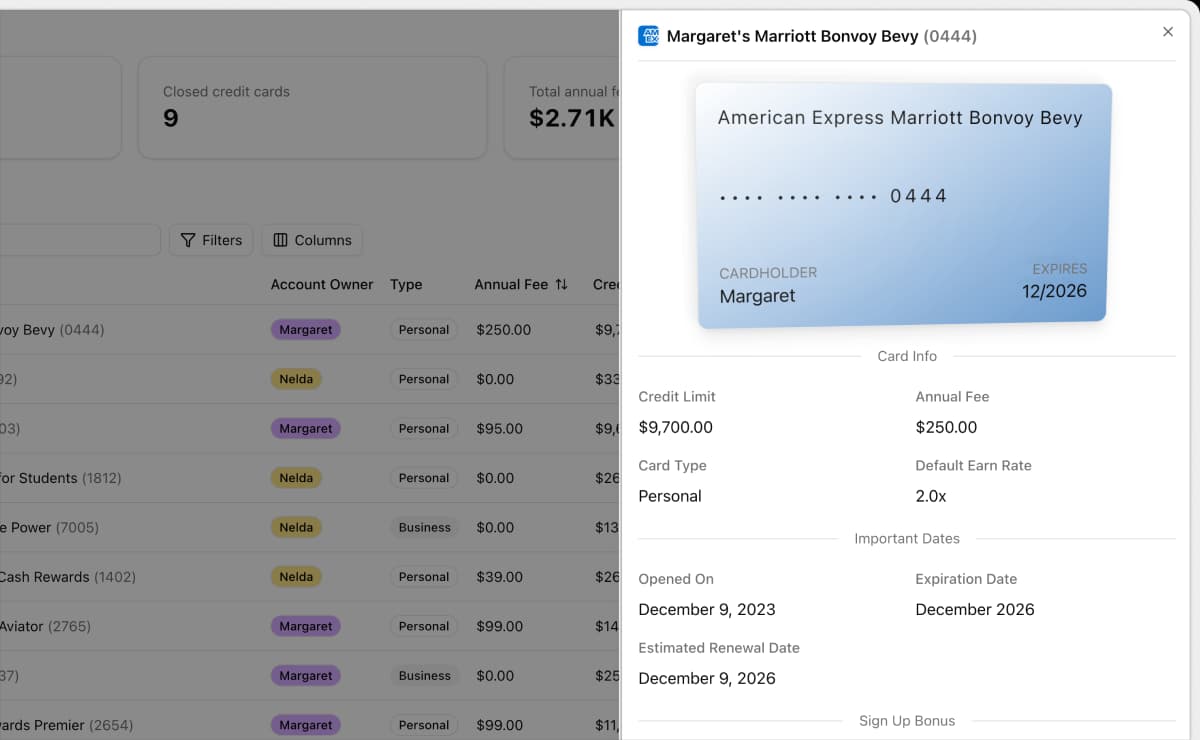Click Margaret tag in the $95.00 row
1200x740 pixels.
[306, 428]
